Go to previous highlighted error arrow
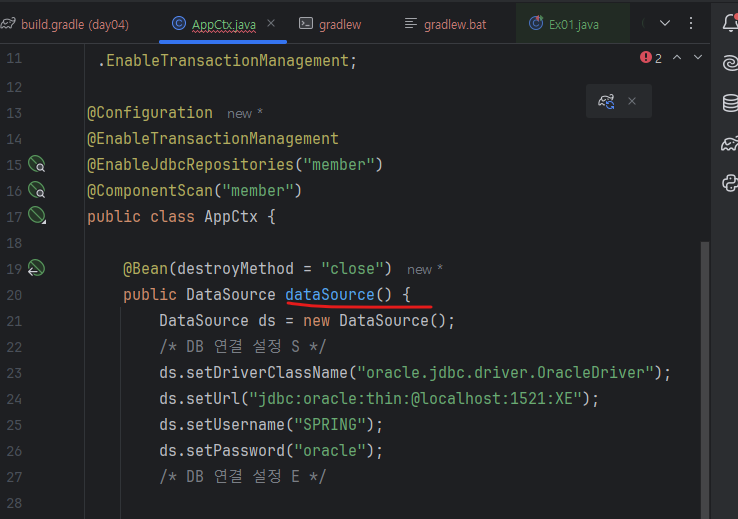 click(677, 57)
